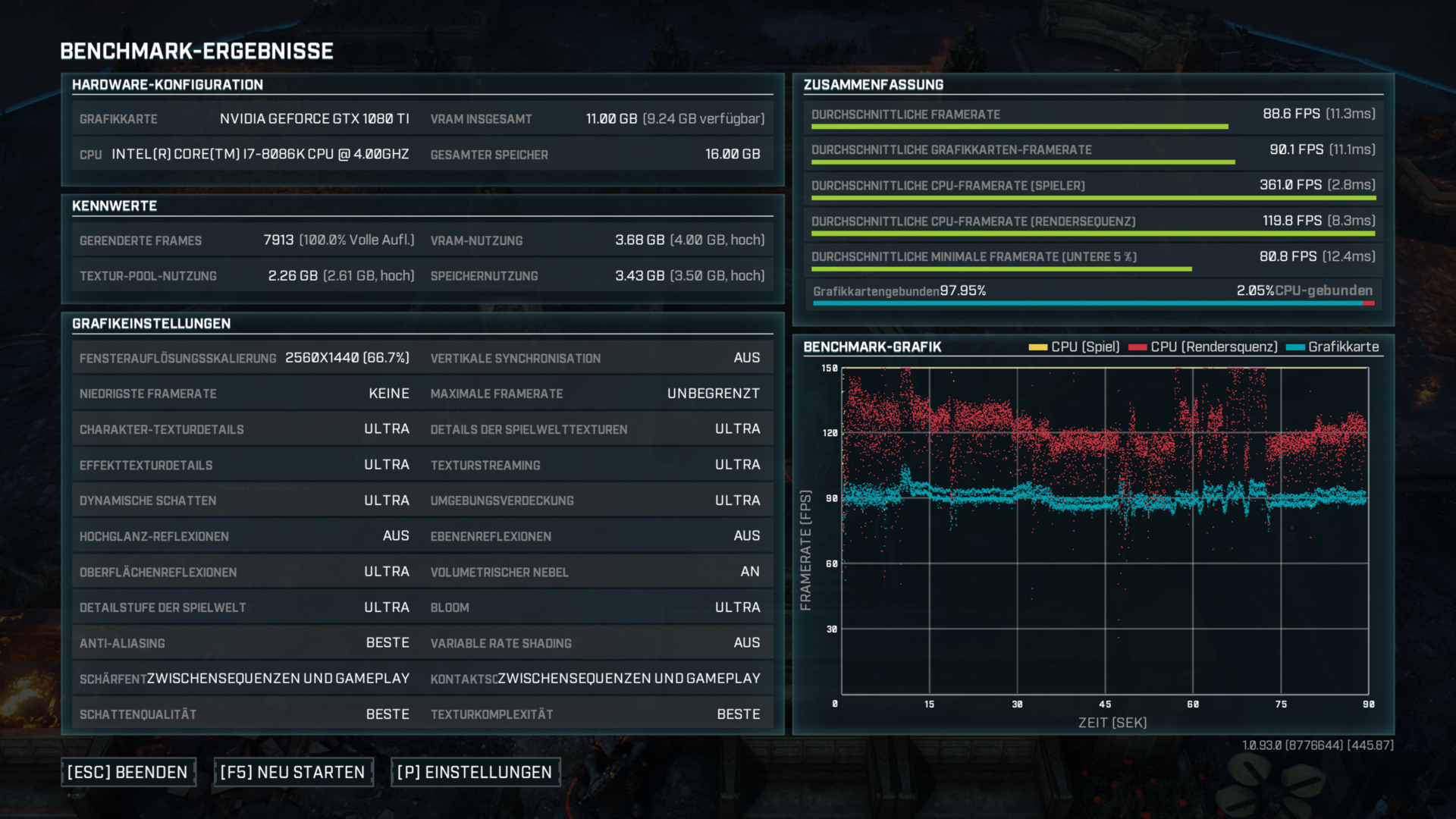Viewport: 1456px width, 819px height.
Task: Click cyan Grafikkarte legend swatch
Action: point(1295,347)
